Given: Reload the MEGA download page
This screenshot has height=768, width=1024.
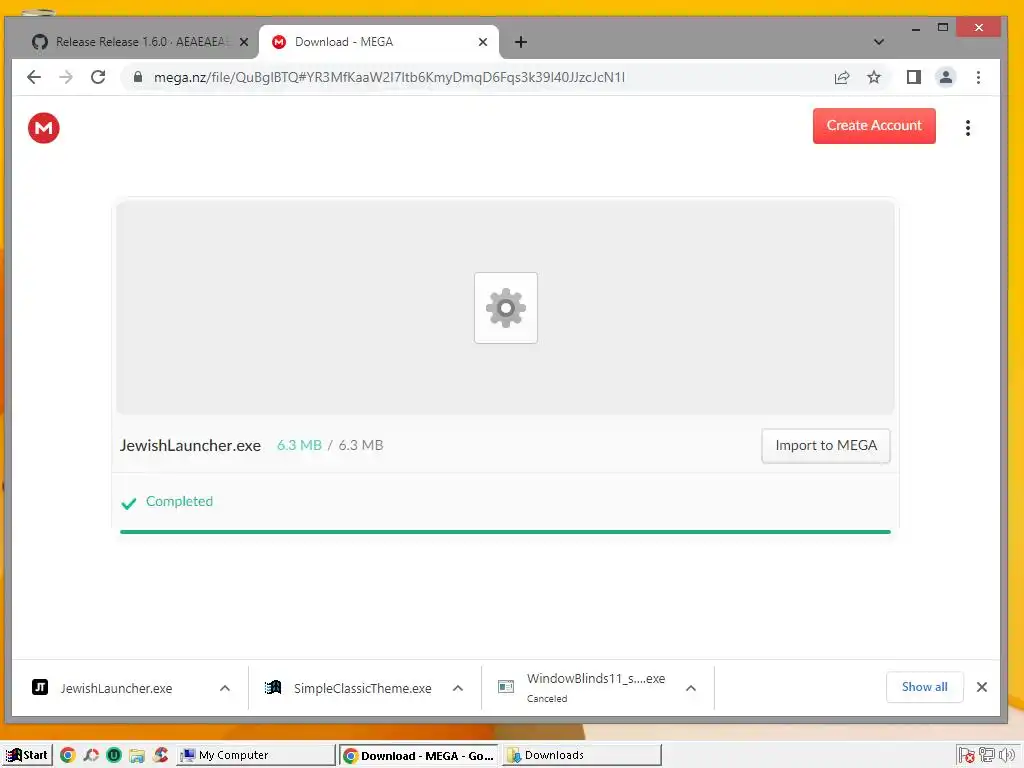Looking at the screenshot, I should [98, 77].
